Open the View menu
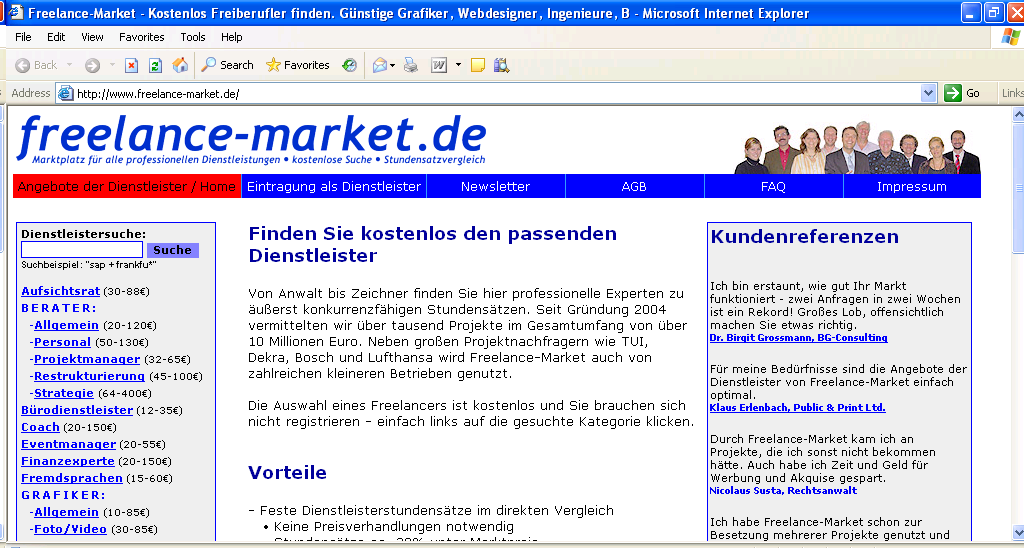The height and width of the screenshot is (548, 1024). (92, 37)
